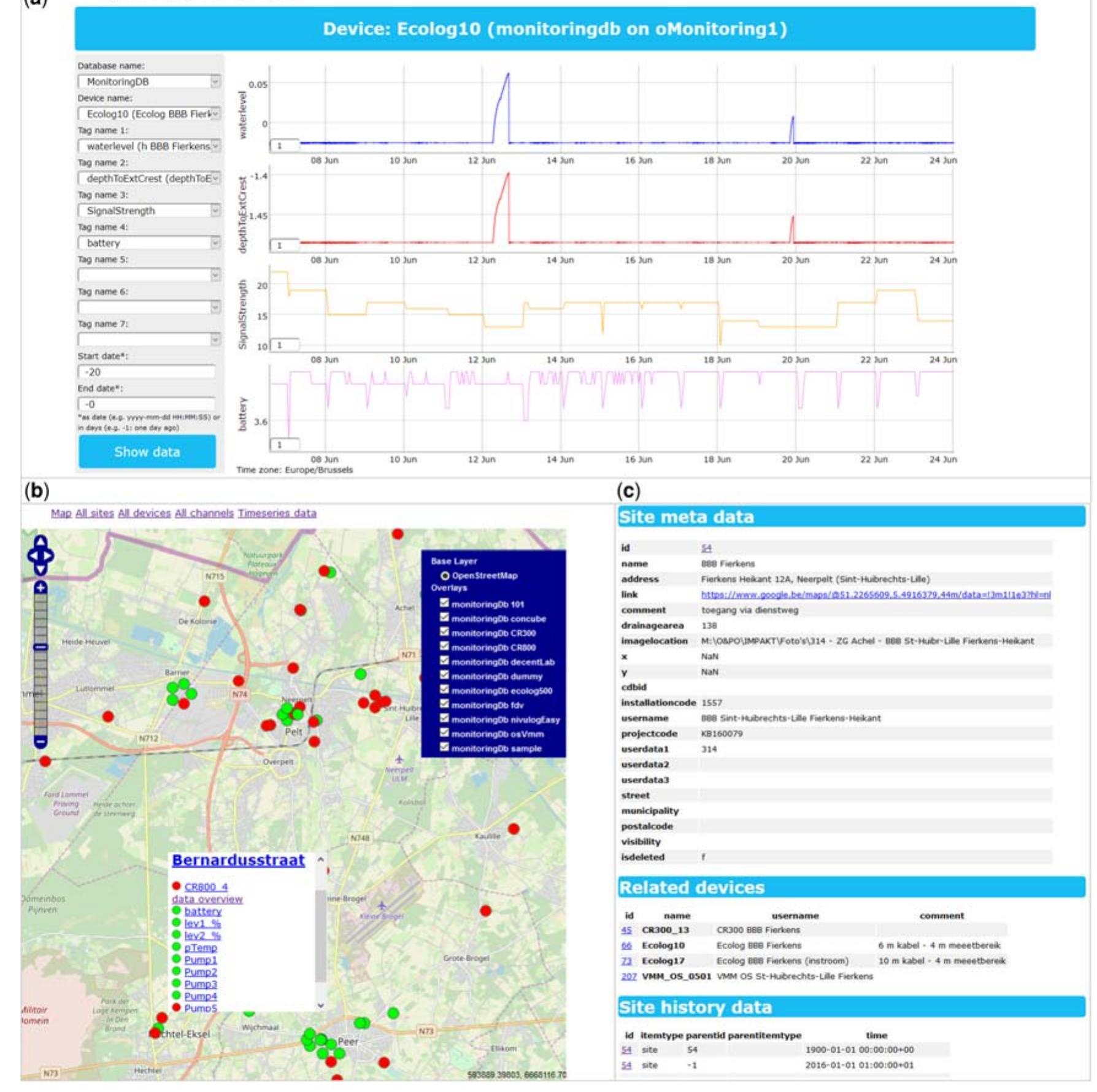Click the red status dot beside CR800_4
This screenshot has width=1097, height=1092.
[x=177, y=886]
